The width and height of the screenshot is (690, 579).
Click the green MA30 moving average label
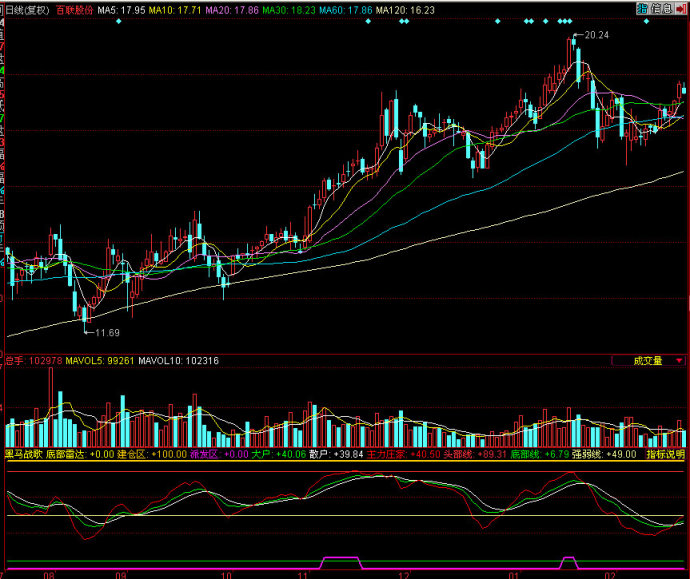[309, 8]
